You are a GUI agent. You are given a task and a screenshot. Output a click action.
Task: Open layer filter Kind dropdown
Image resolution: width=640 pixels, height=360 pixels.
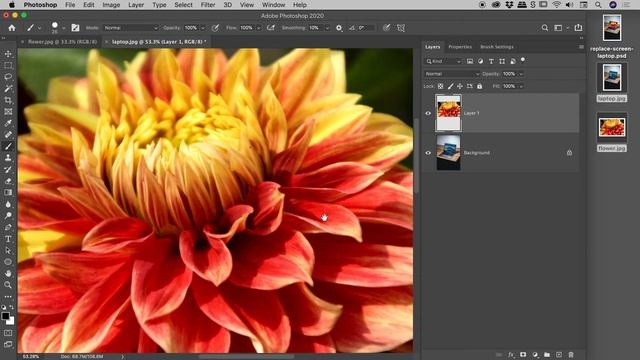coord(443,61)
